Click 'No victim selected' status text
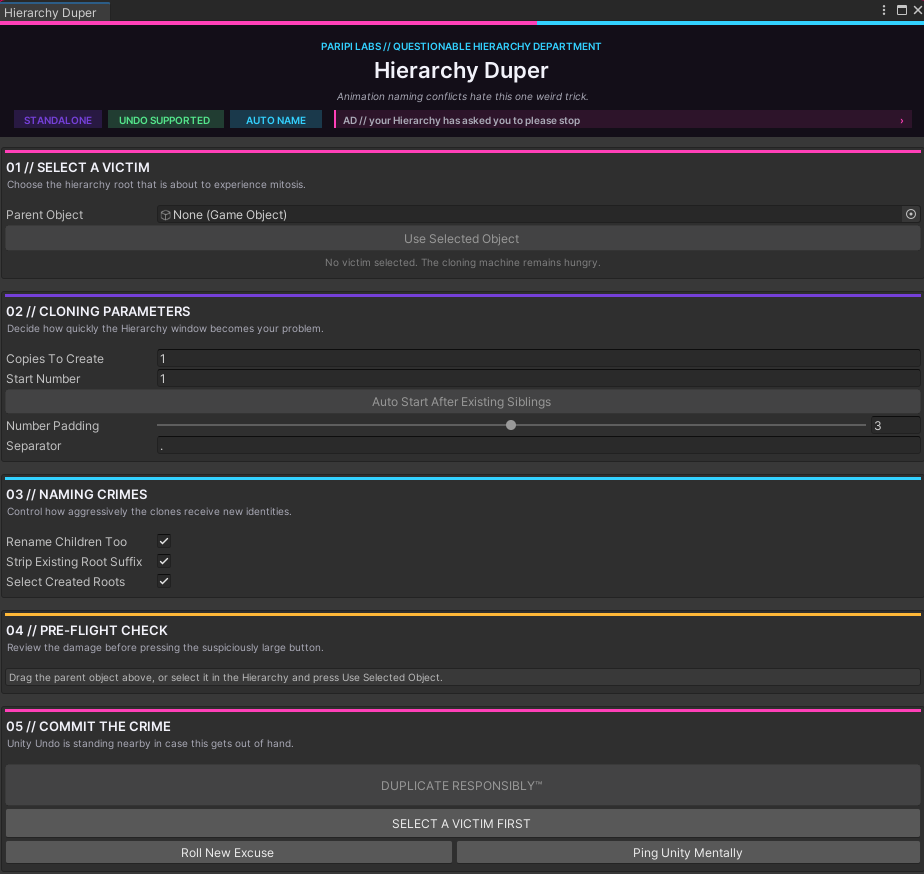 (463, 262)
